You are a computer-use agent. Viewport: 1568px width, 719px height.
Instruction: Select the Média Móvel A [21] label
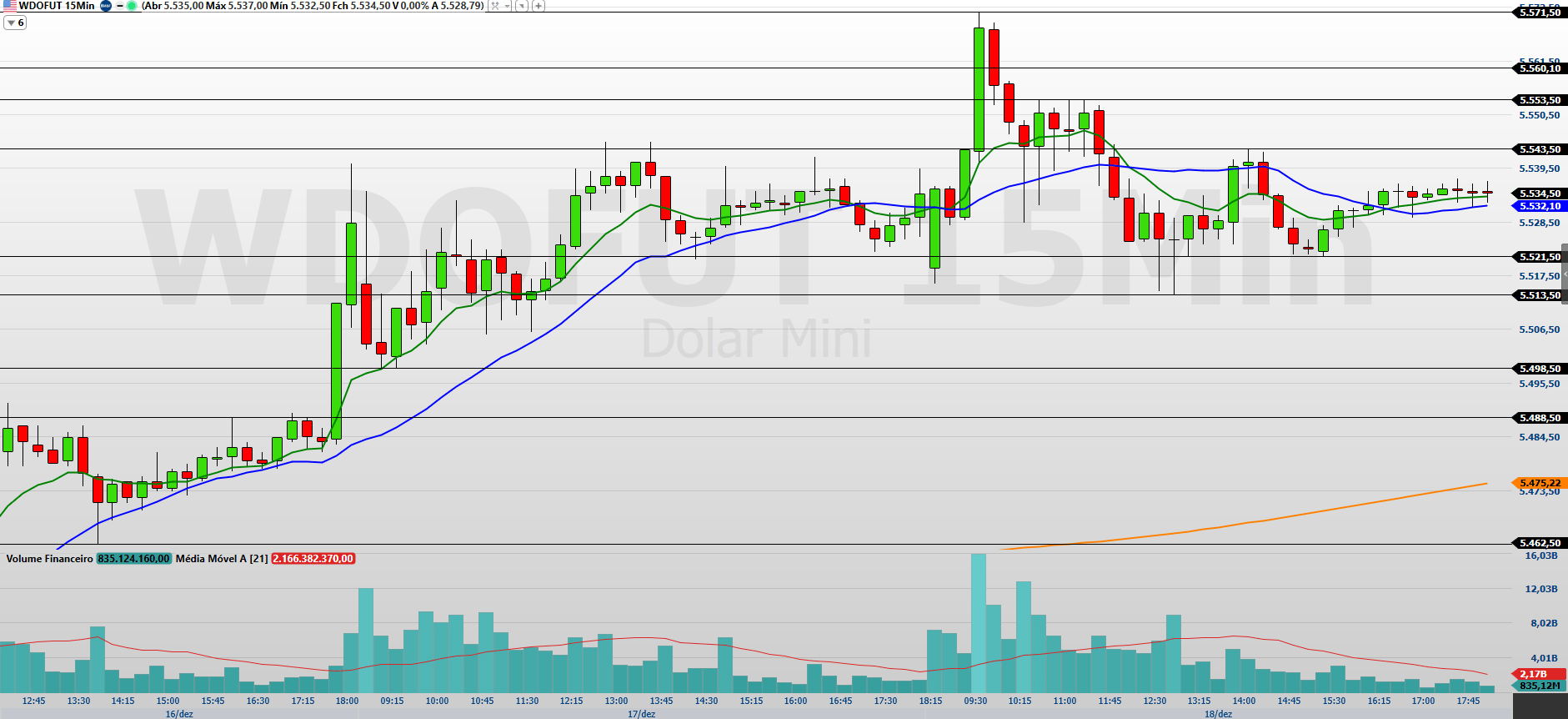coord(221,559)
